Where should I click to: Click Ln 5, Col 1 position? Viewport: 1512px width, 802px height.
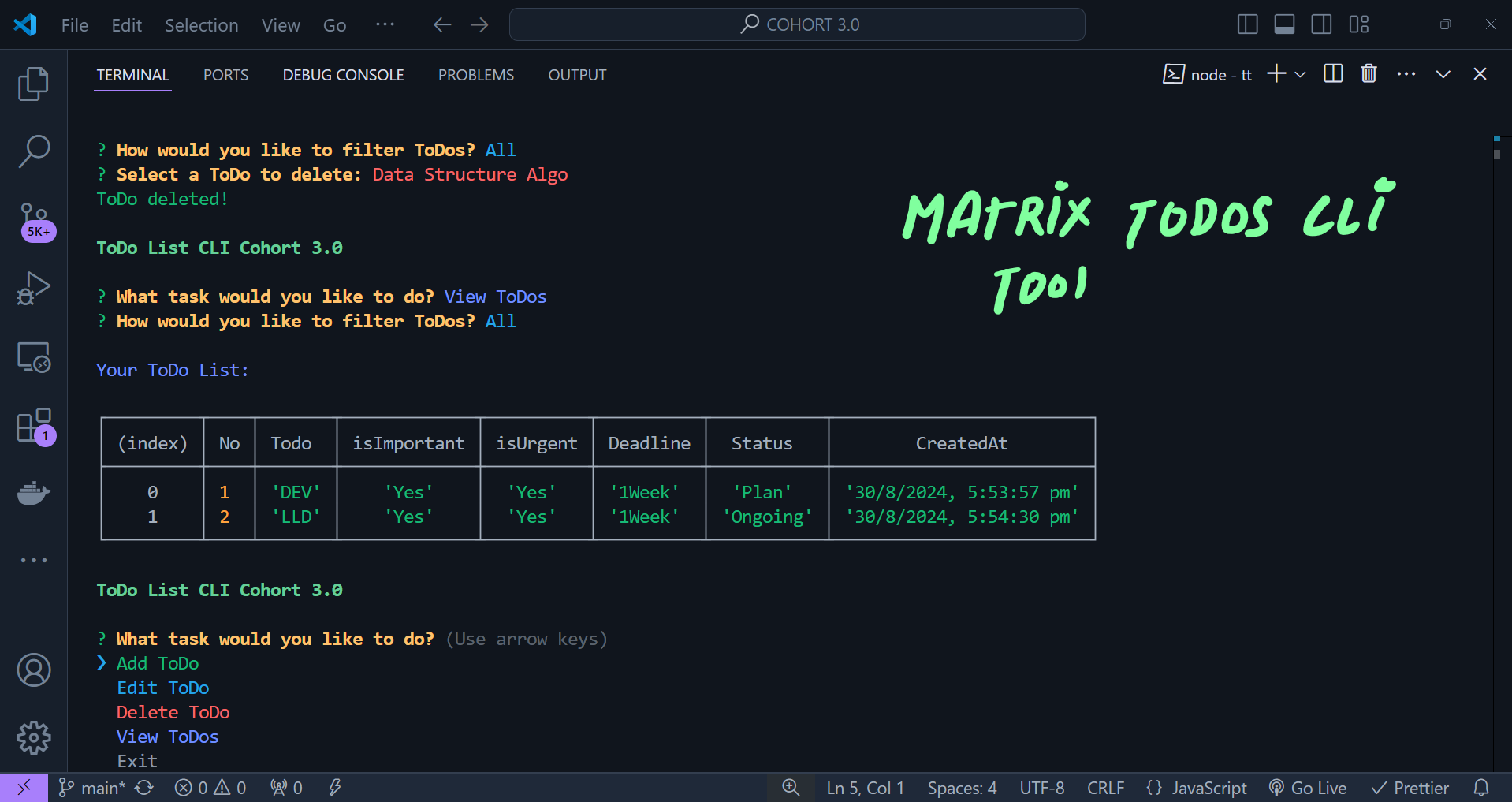pos(865,788)
